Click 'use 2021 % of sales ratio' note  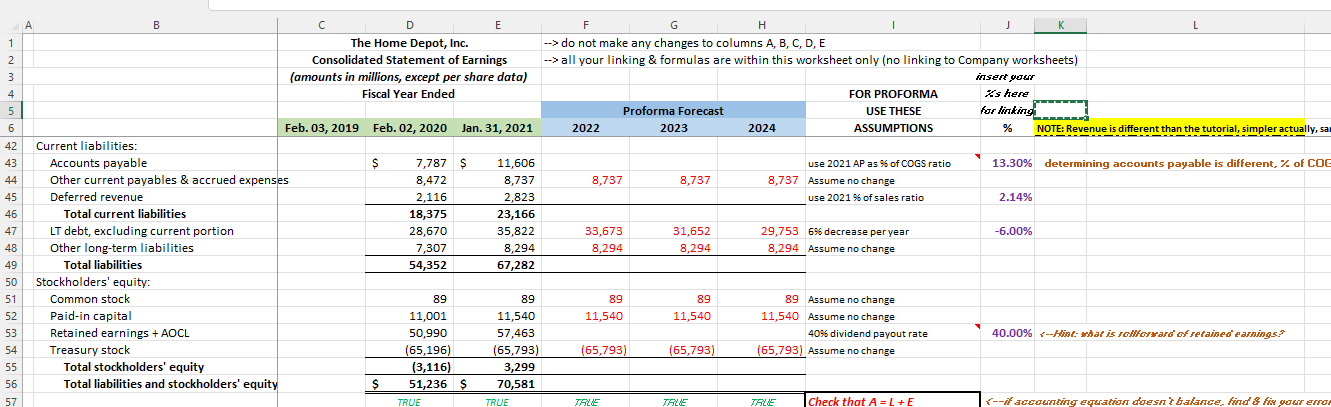pyautogui.click(x=866, y=197)
